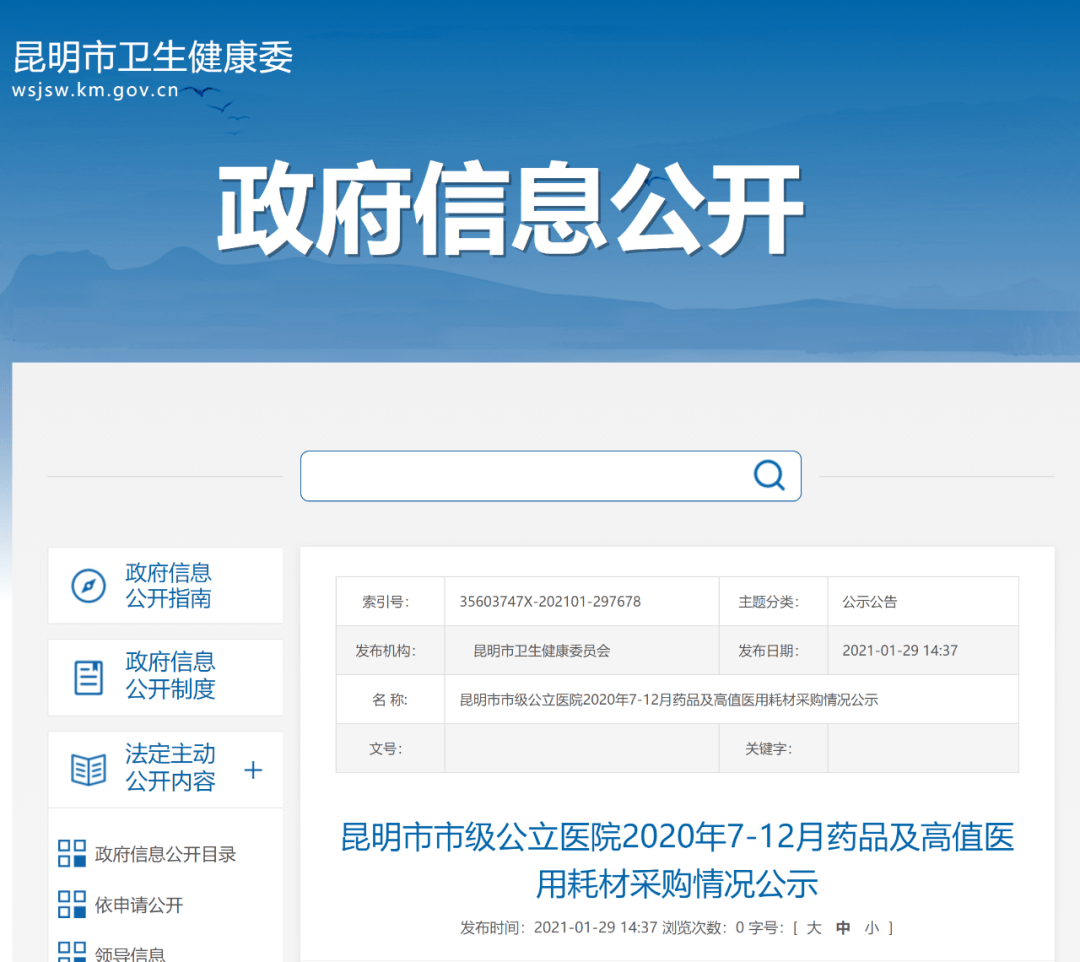Click the grid icon beside 政府信息公开目录
Image resolution: width=1080 pixels, height=962 pixels.
[72, 853]
